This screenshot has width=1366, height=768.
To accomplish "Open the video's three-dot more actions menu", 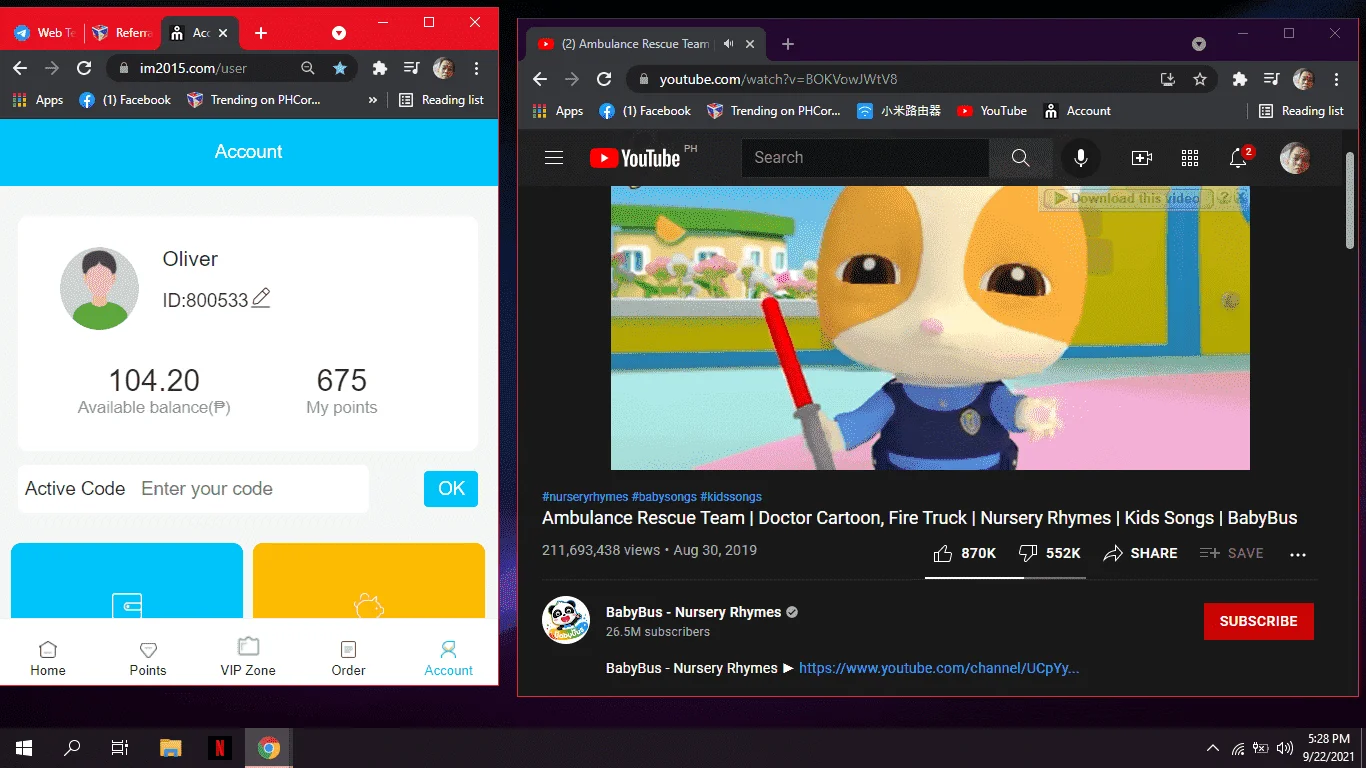I will pyautogui.click(x=1298, y=554).
